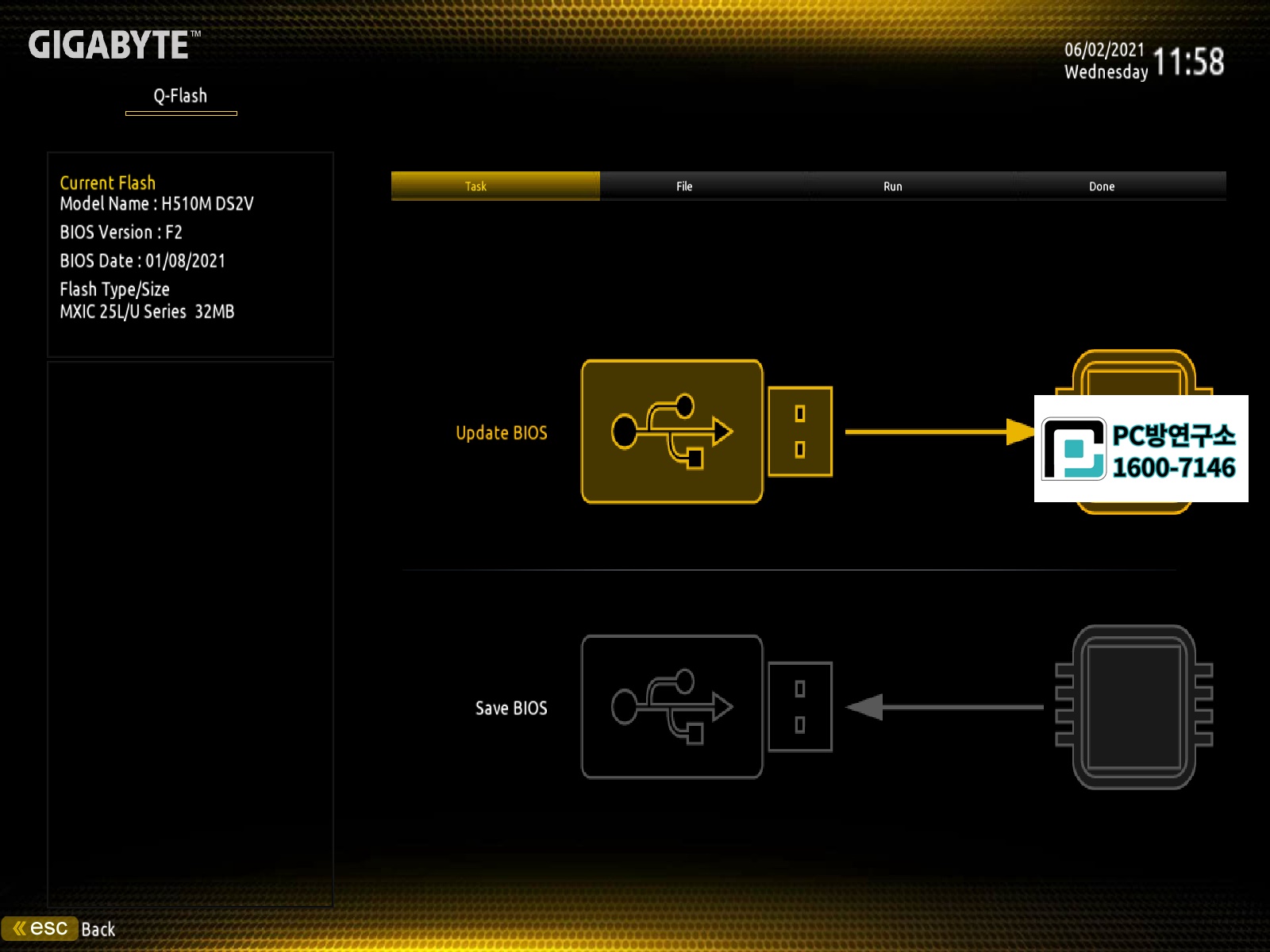The height and width of the screenshot is (952, 1270).
Task: Click the Save BIOS USB drive icon
Action: pos(672,706)
